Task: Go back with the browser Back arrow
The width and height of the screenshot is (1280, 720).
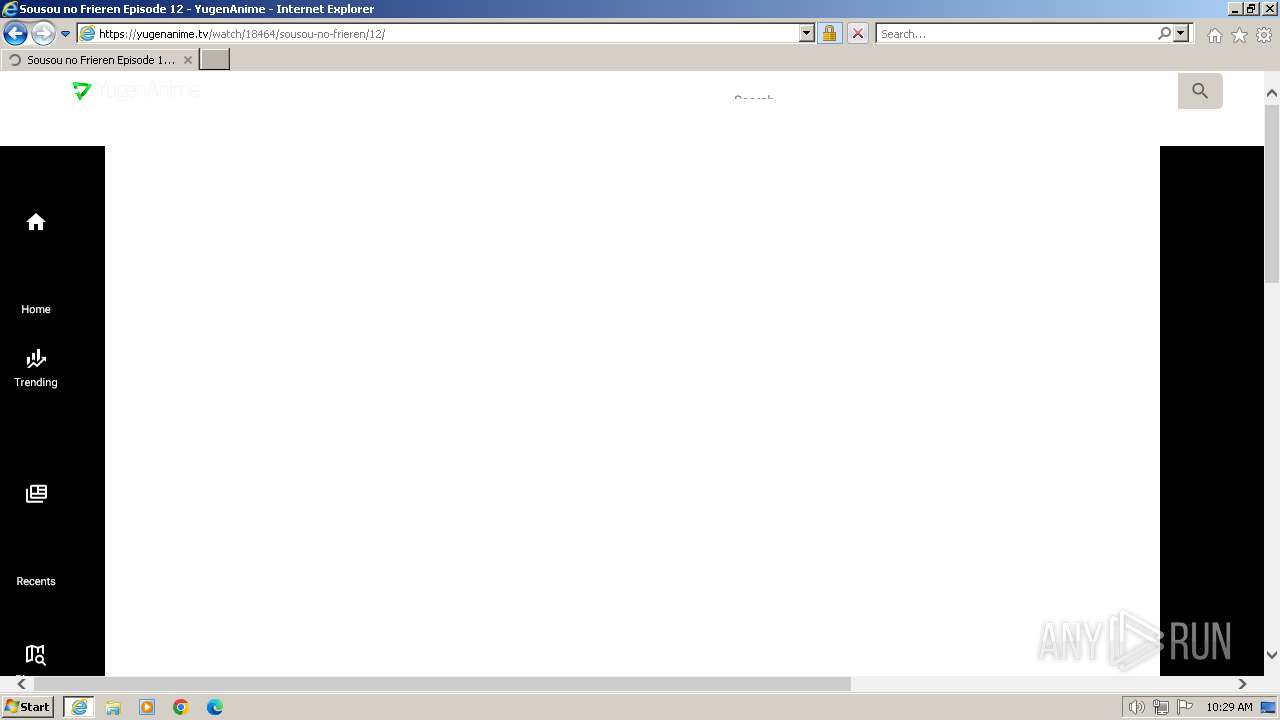Action: coord(15,33)
